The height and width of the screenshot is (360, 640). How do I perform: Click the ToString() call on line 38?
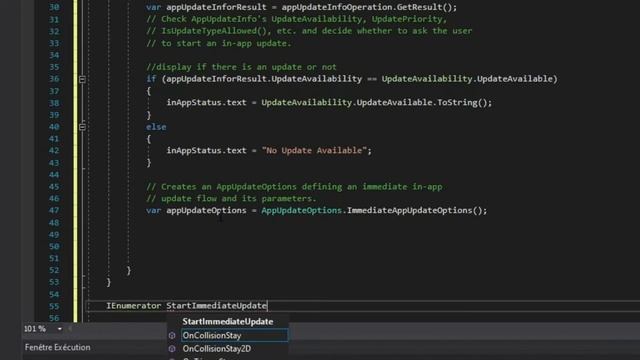point(462,102)
